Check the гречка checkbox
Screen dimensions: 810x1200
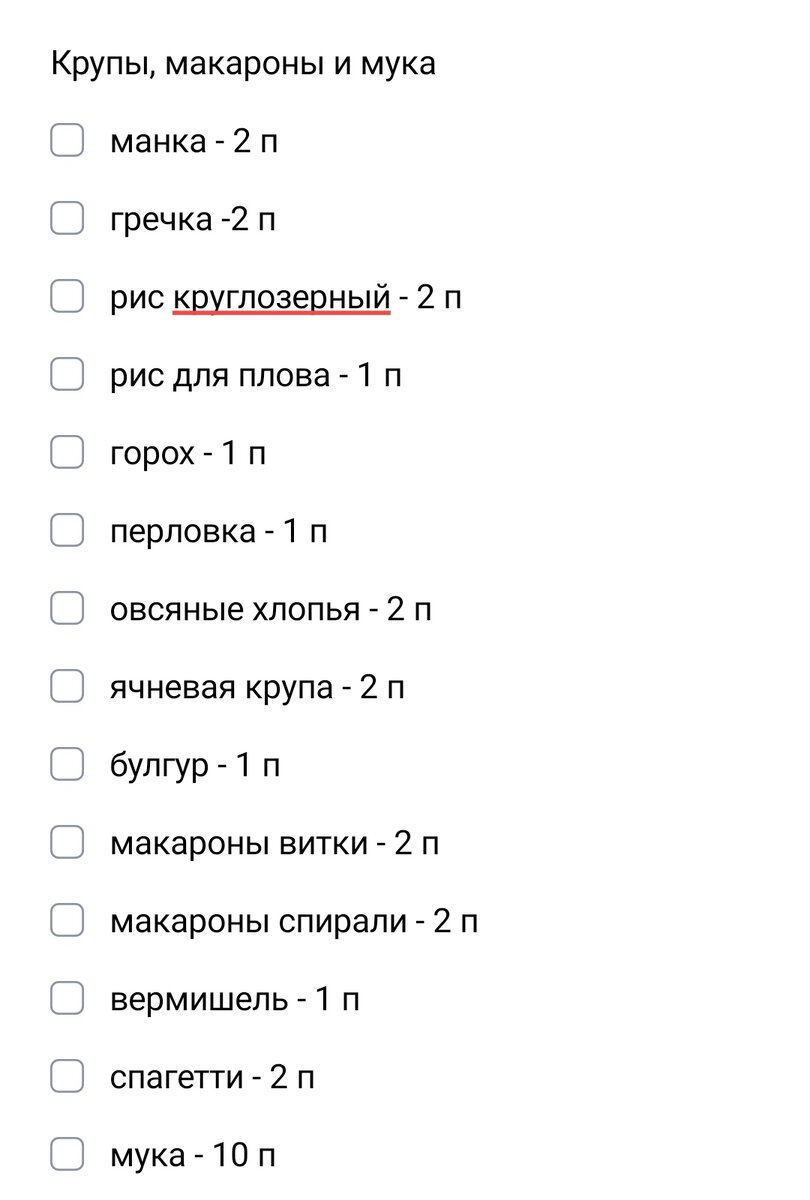pos(67,218)
